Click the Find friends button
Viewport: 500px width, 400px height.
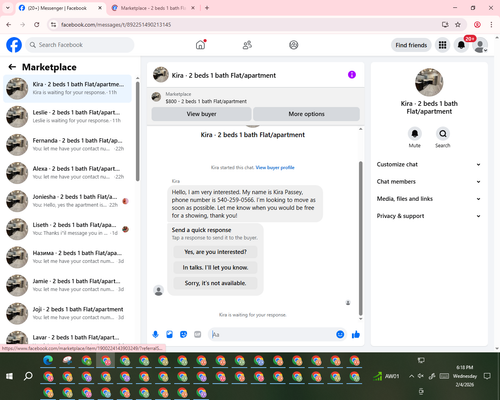[x=411, y=45]
